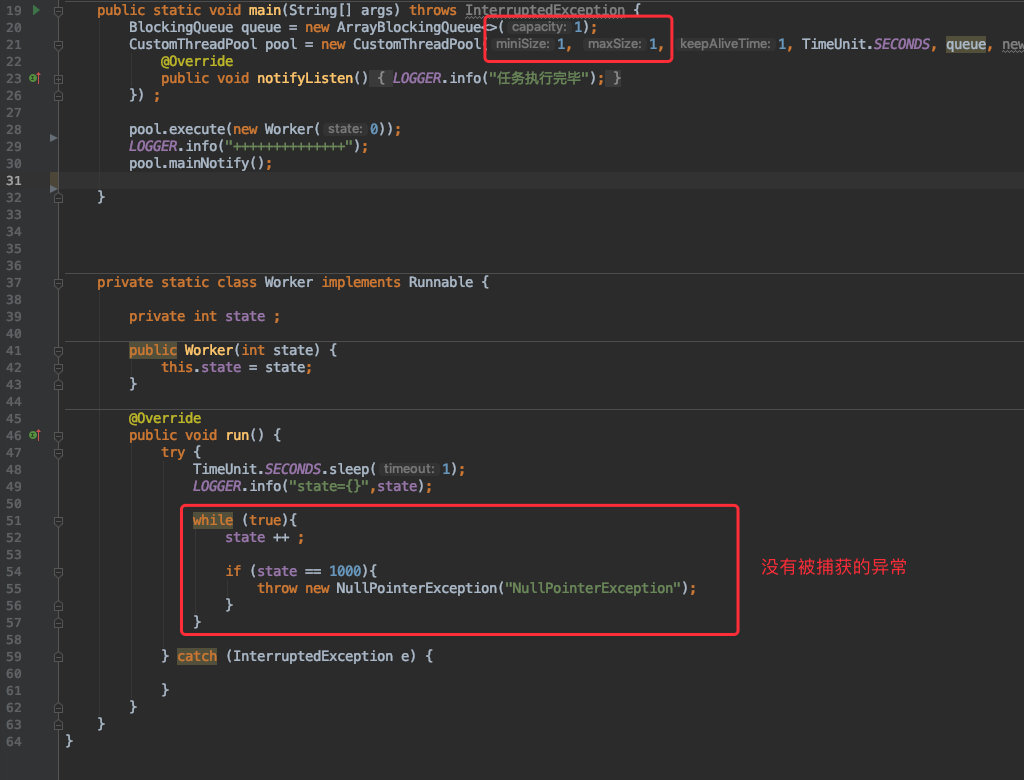Collapse the run method fold on line 46
Screen dimensions: 1024x780
tap(58, 436)
